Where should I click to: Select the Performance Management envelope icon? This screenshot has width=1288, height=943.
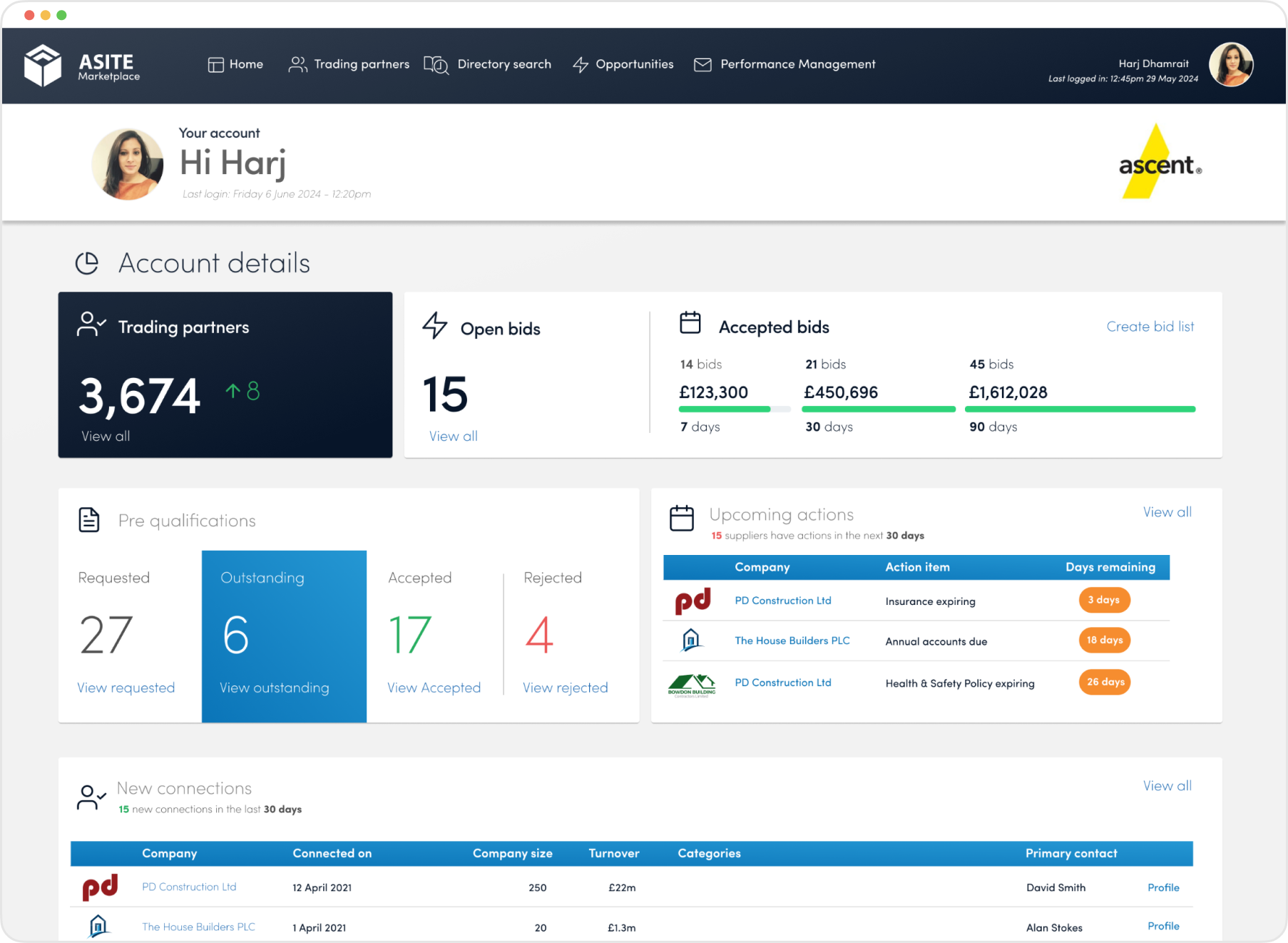pos(702,64)
